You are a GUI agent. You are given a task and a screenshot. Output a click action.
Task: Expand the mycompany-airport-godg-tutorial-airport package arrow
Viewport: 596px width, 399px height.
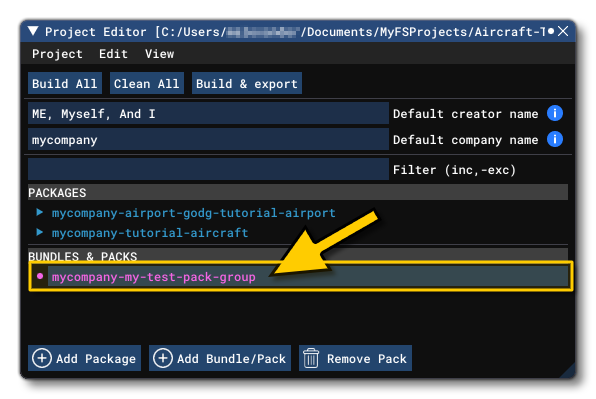coord(40,212)
